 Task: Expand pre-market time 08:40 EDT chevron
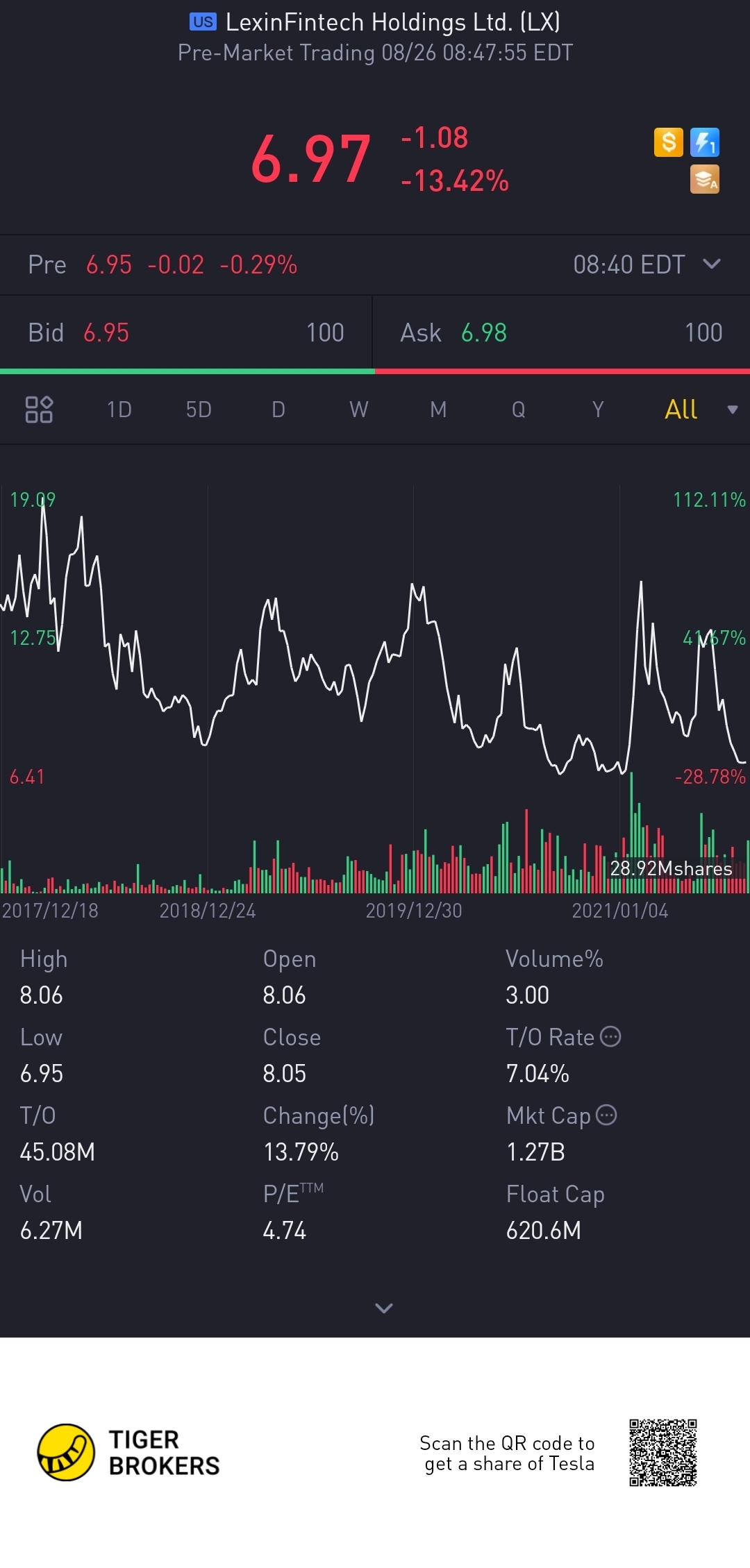[x=712, y=264]
